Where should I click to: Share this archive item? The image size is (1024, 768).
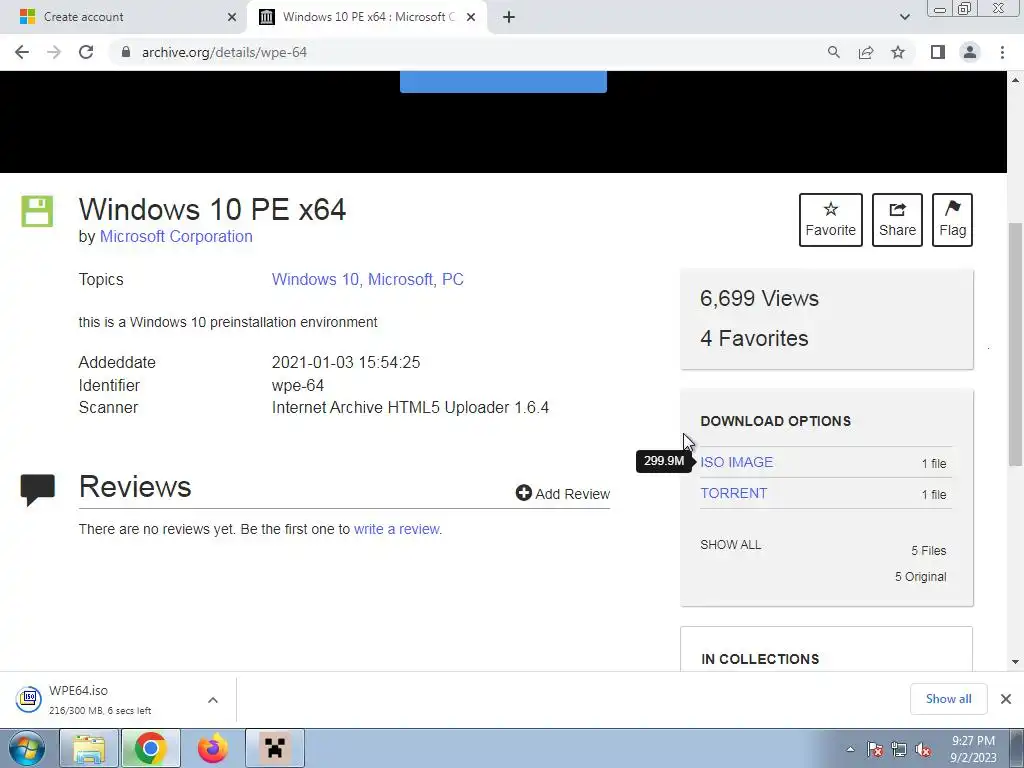pos(897,219)
